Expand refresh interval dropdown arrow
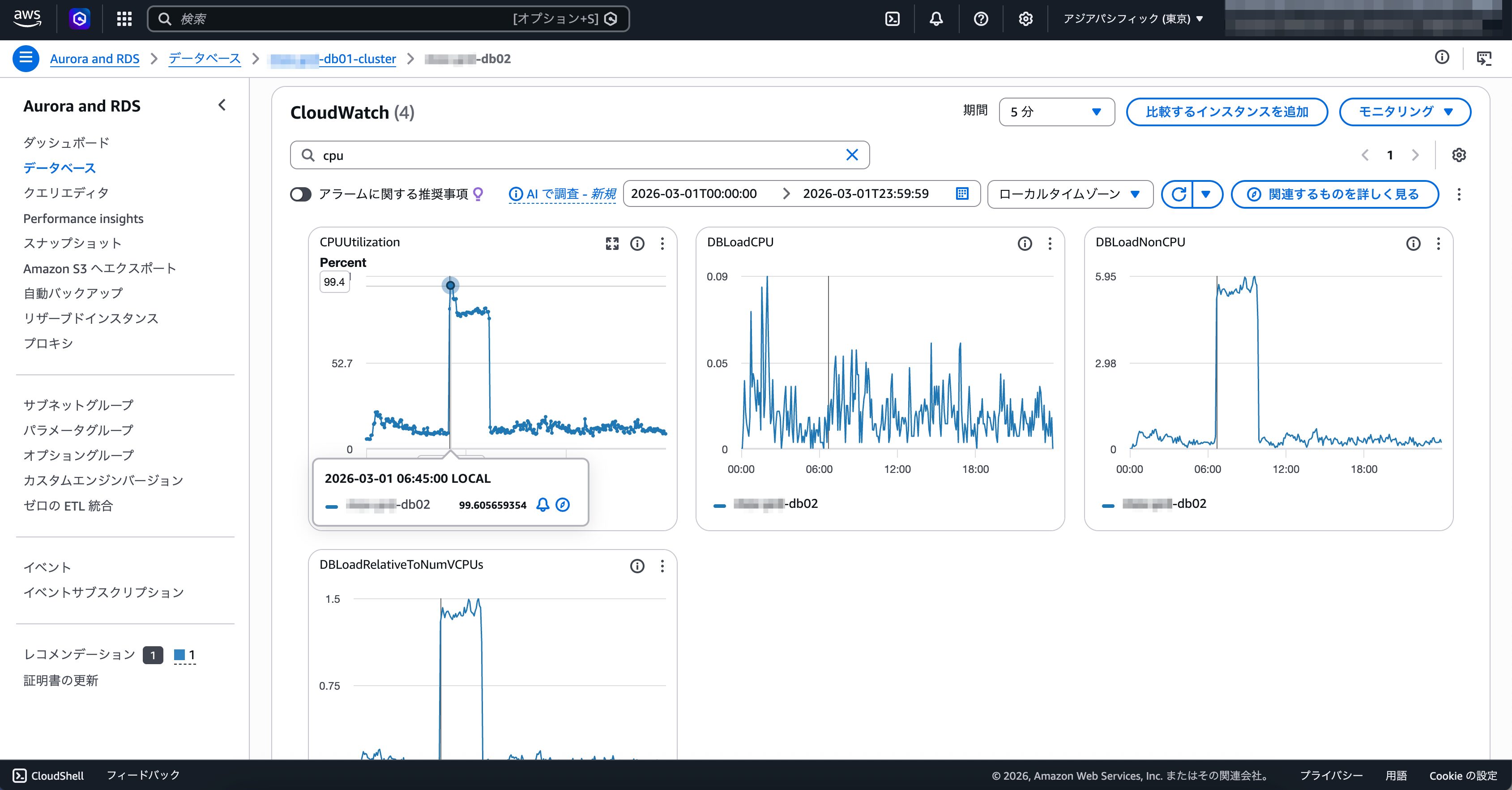This screenshot has width=1512, height=790. (1206, 194)
